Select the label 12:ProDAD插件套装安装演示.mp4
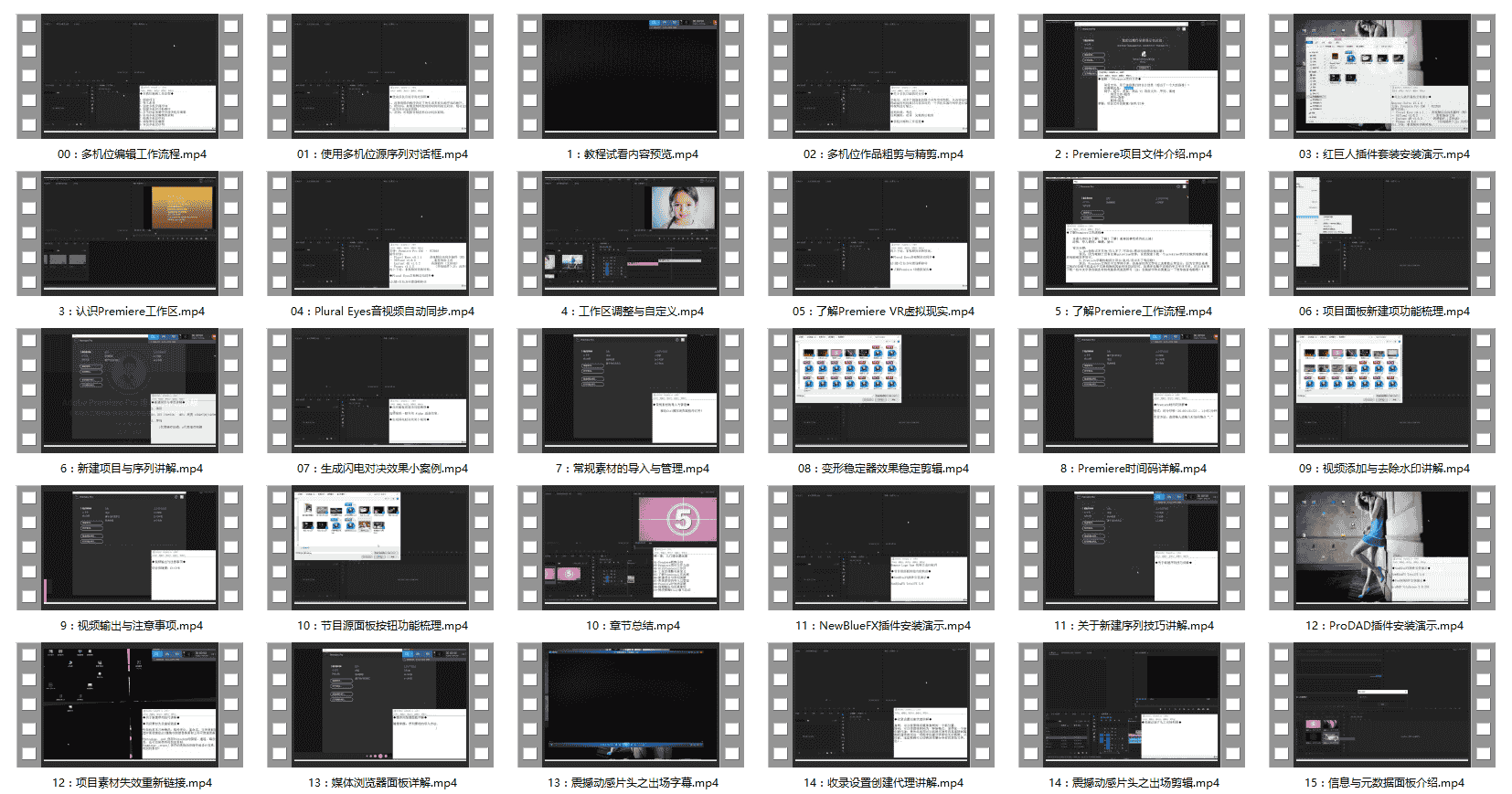This screenshot has width=1512, height=794. 1384,626
